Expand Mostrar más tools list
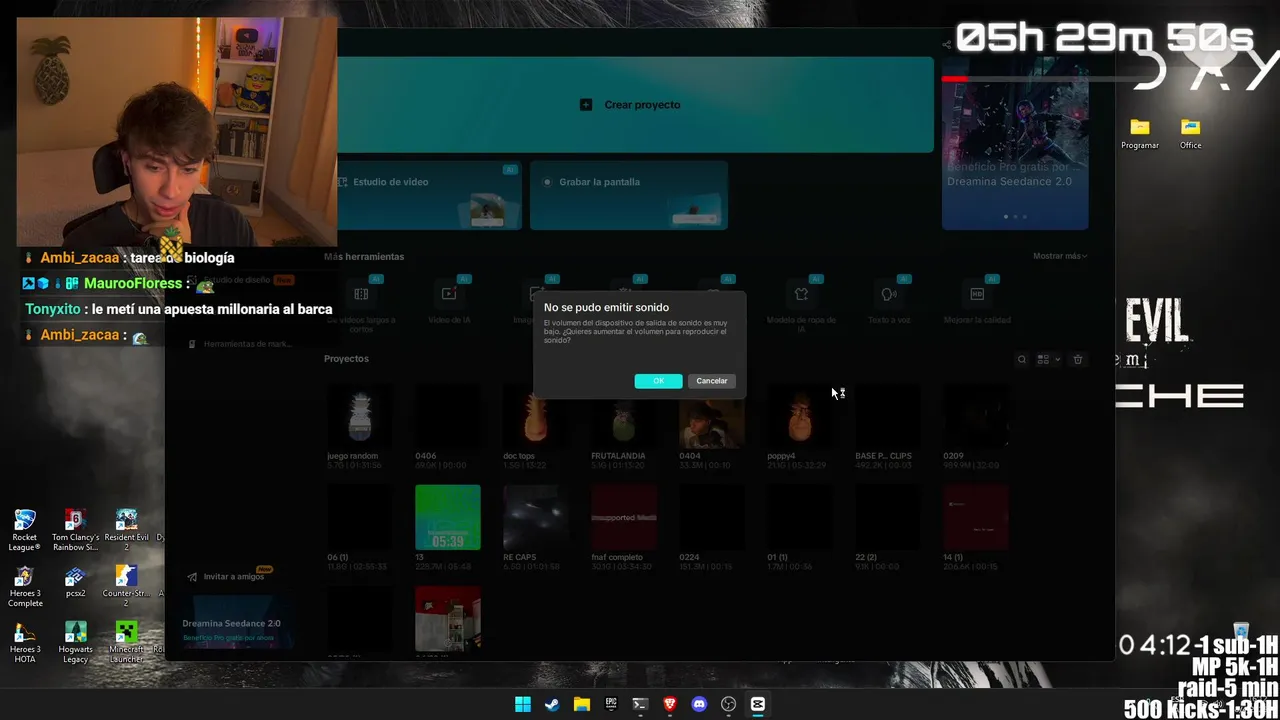1280x720 pixels. coord(1060,256)
